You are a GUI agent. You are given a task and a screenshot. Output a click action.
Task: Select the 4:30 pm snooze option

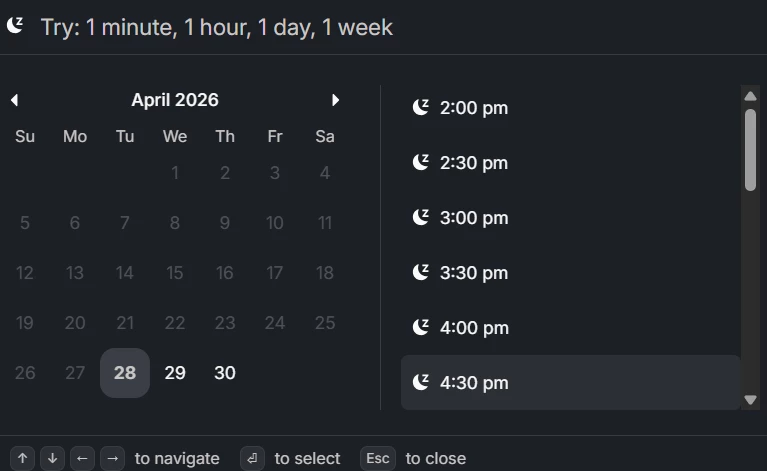coord(570,382)
